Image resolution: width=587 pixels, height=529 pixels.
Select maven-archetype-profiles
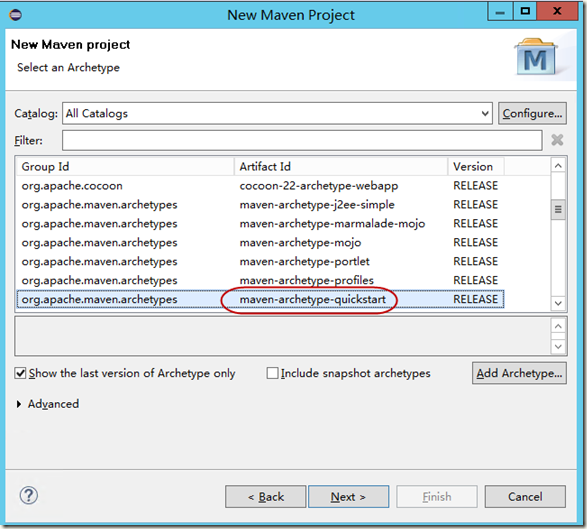[x=260, y=280]
